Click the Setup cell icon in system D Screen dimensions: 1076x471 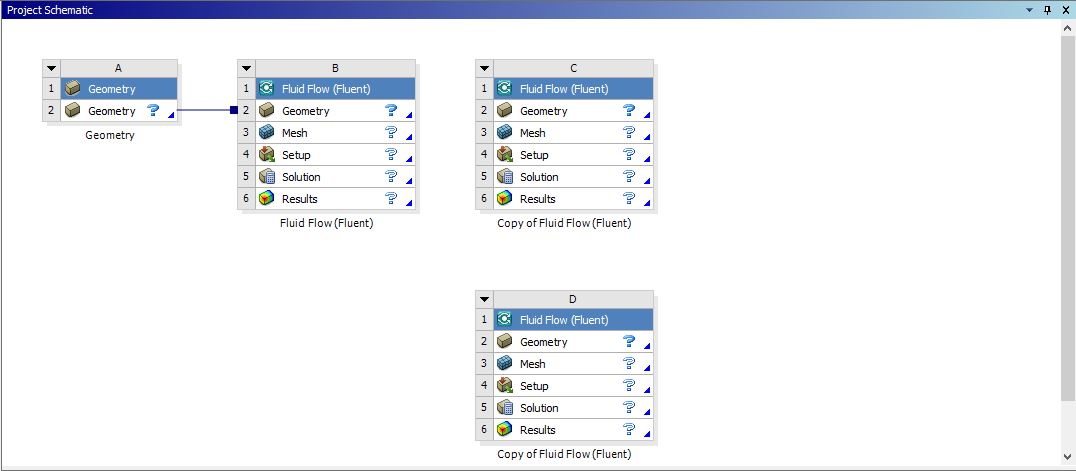[504, 385]
